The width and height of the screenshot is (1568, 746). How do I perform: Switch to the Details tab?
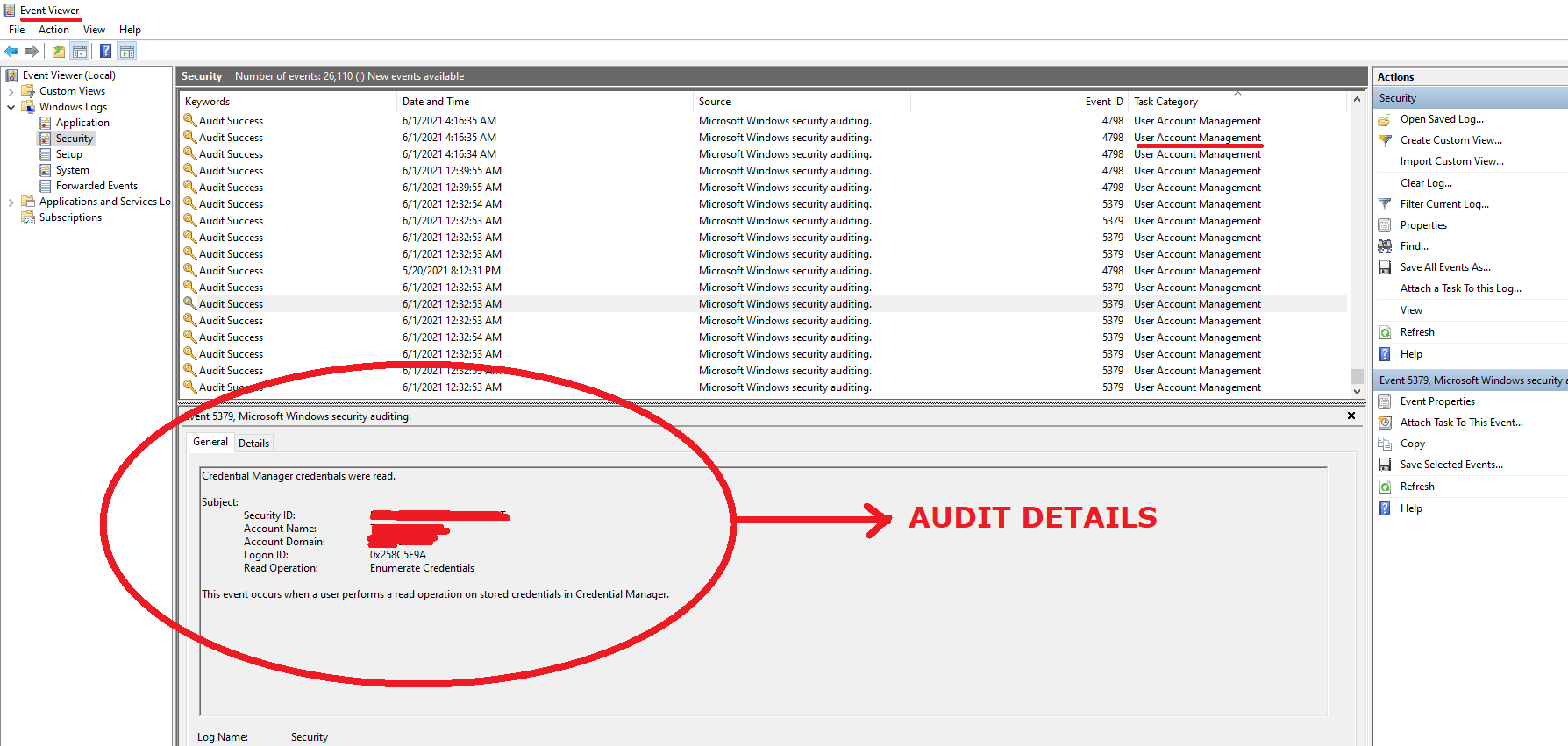[254, 444]
